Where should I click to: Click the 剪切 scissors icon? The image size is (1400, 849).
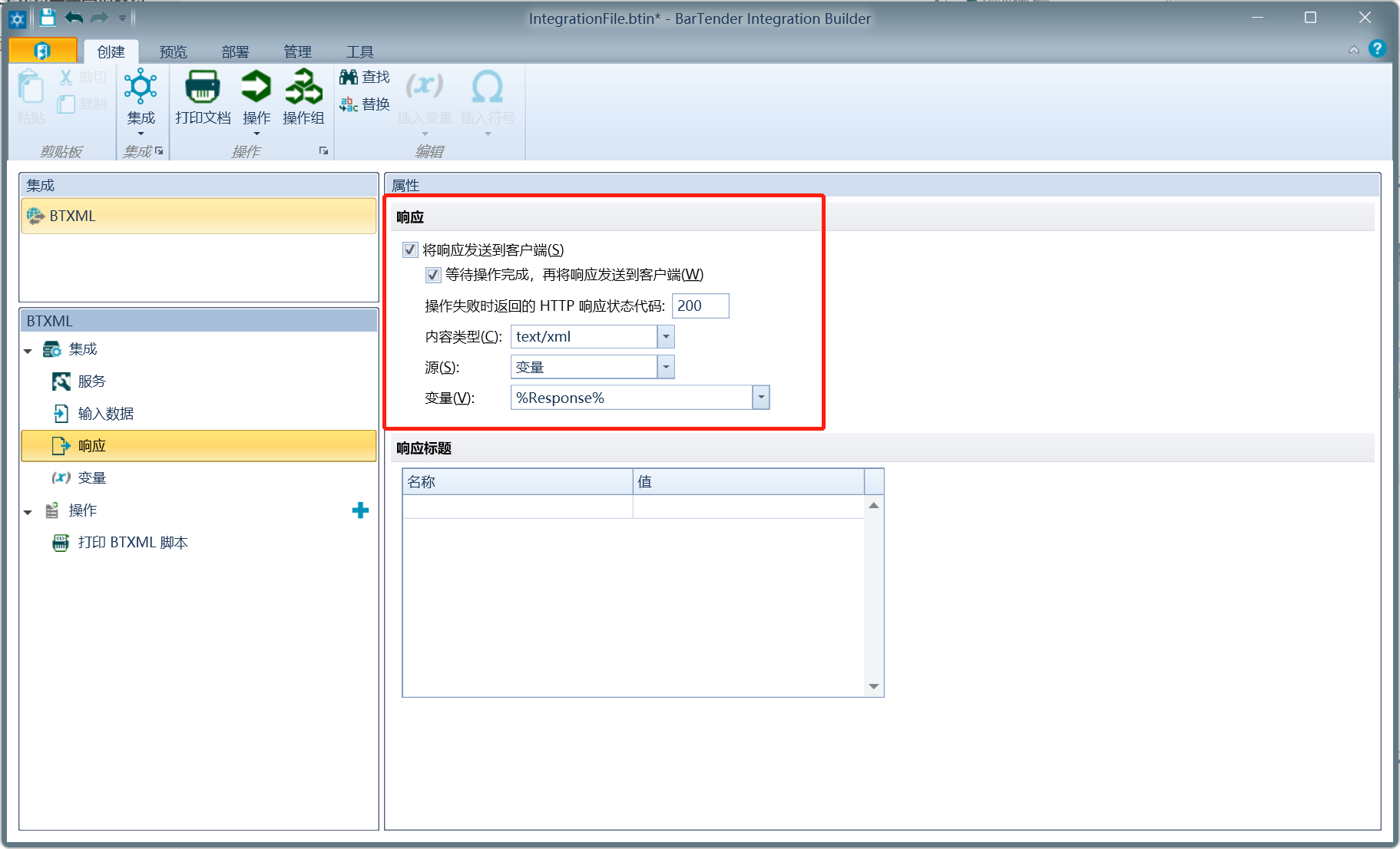coord(66,77)
